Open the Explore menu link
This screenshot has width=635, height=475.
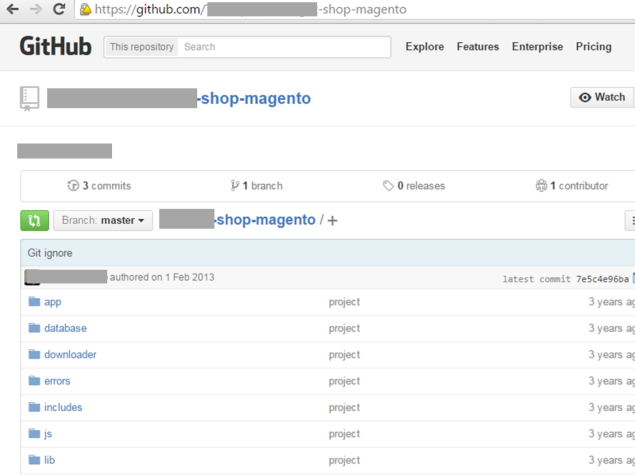pyautogui.click(x=424, y=47)
